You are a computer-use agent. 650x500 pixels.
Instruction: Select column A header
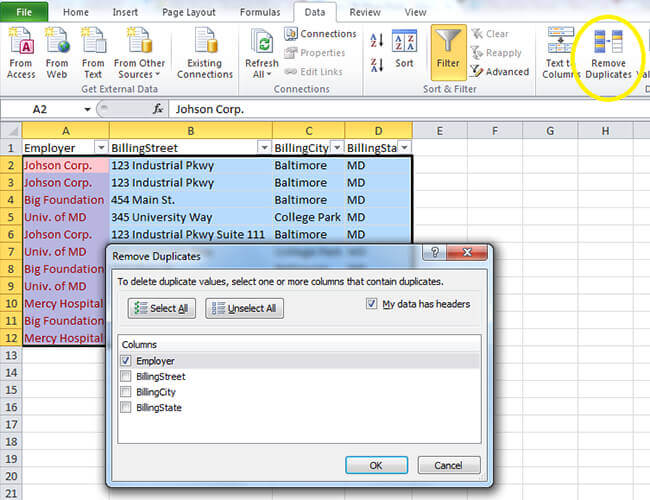click(65, 131)
